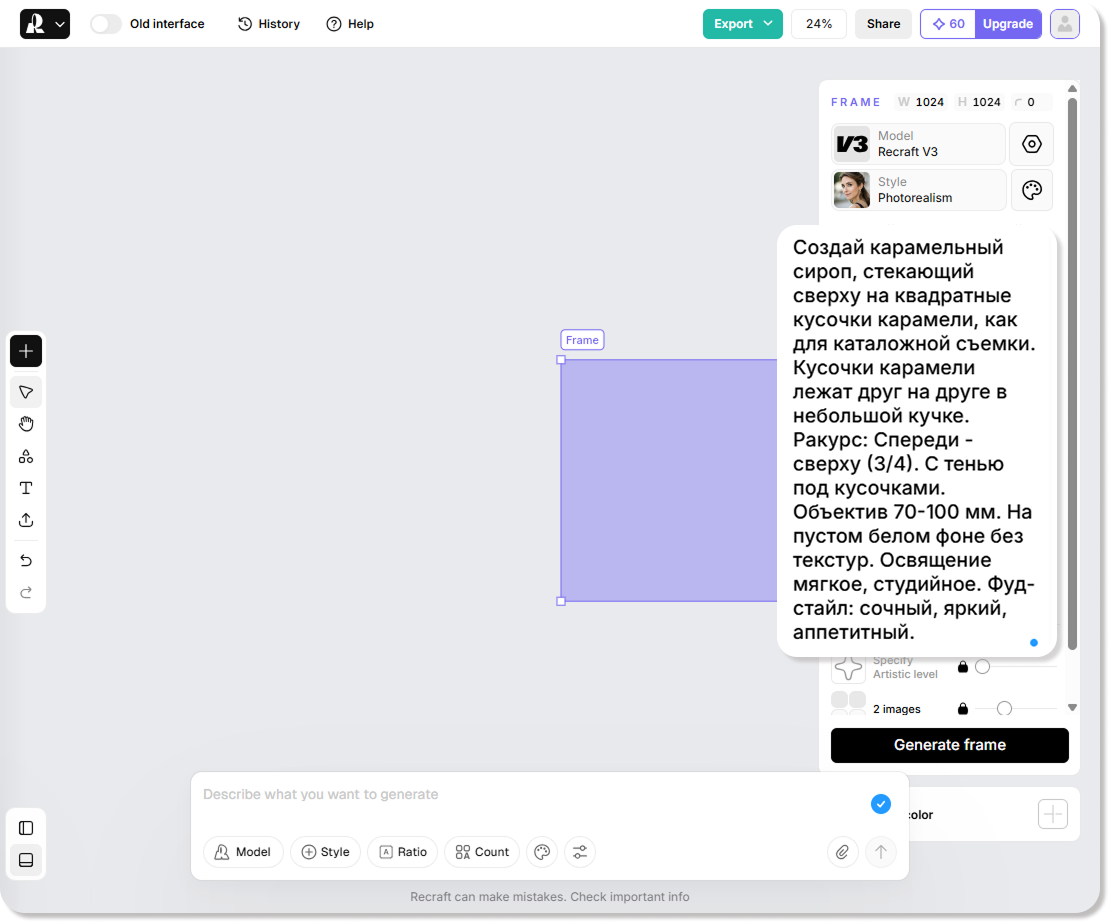The image size is (1109, 922).
Task: Open the prompt bar sliders settings icon
Action: click(x=580, y=852)
